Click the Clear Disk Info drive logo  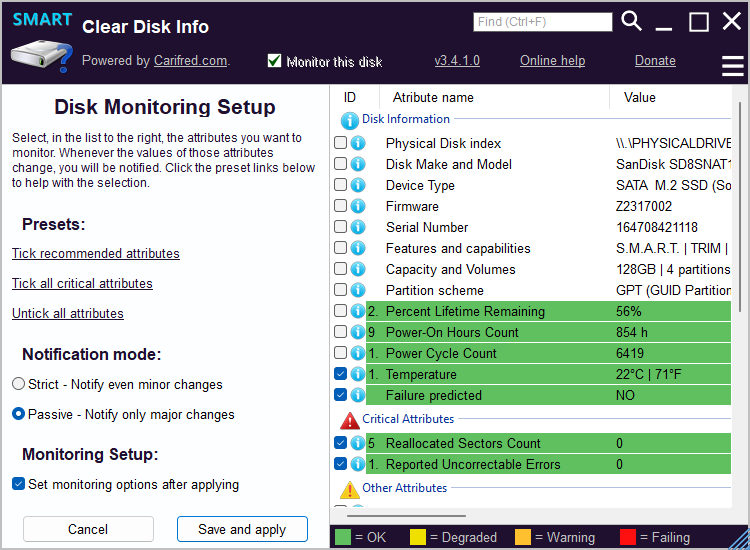click(x=42, y=56)
